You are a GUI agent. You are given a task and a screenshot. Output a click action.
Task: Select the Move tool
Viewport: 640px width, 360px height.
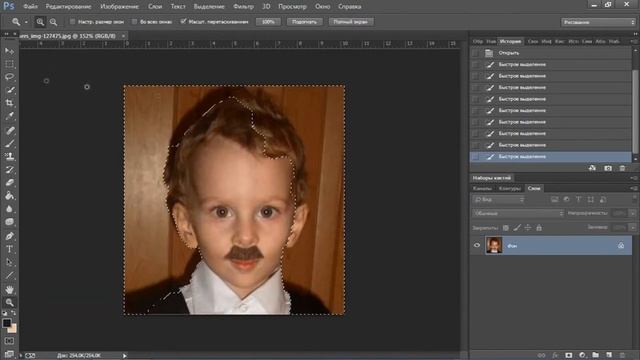click(9, 51)
